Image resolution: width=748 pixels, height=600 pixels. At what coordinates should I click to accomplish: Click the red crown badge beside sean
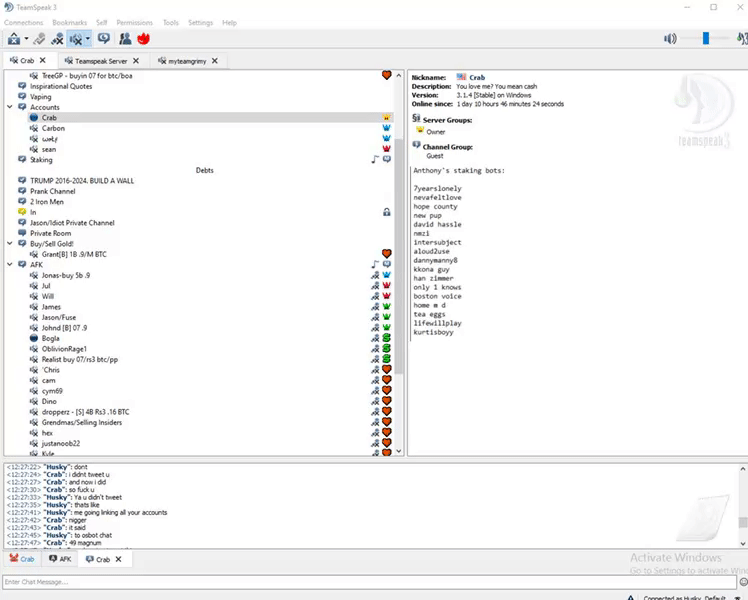[386, 149]
